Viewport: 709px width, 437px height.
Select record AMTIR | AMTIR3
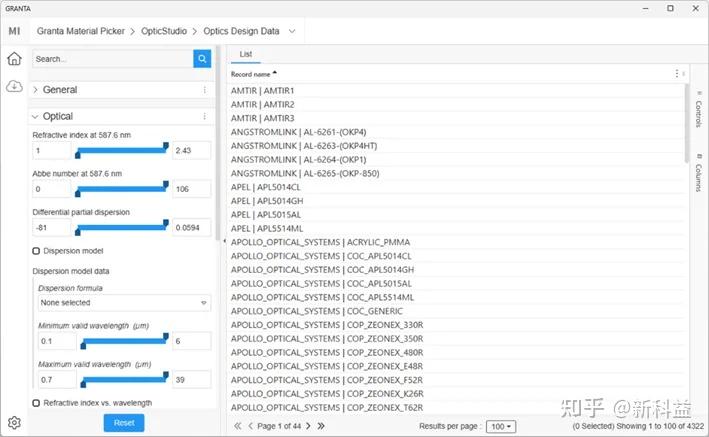point(262,118)
